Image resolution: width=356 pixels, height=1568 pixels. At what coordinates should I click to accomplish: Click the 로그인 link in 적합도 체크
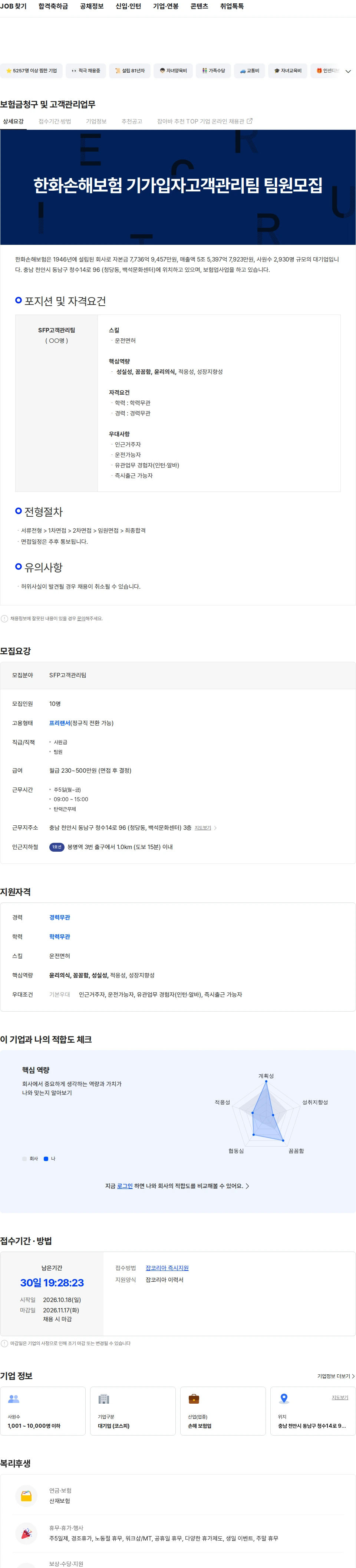(x=125, y=1186)
